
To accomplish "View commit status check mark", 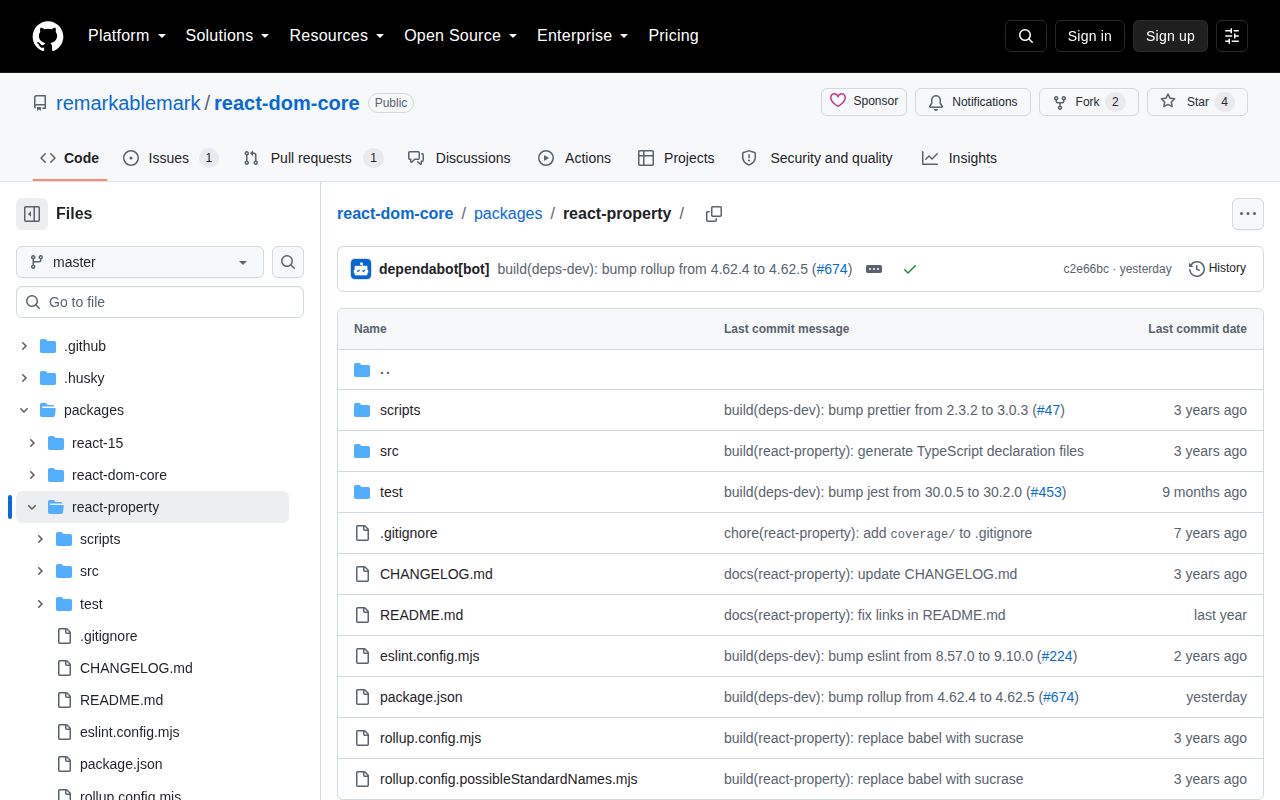I will pyautogui.click(x=910, y=269).
